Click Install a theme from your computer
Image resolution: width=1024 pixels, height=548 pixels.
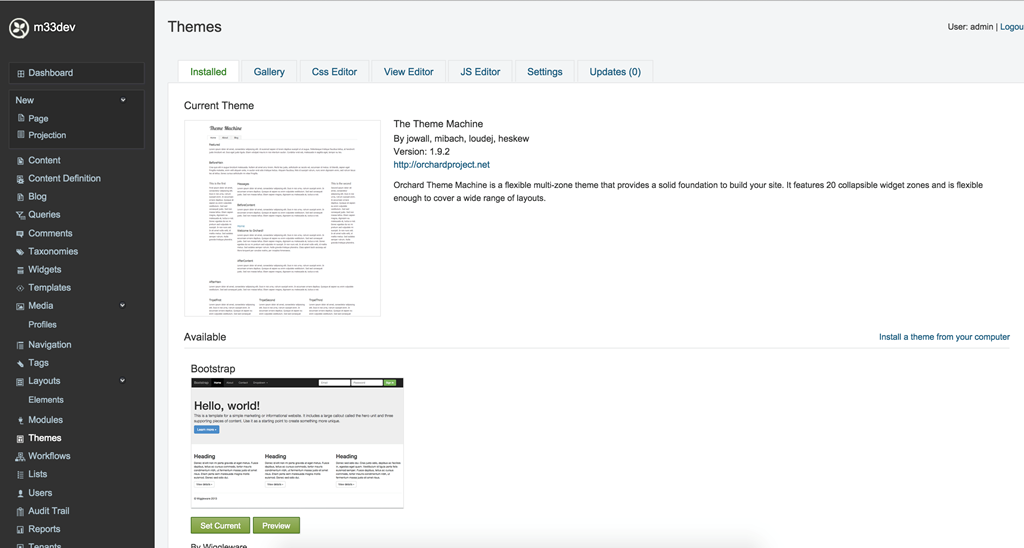(x=944, y=337)
